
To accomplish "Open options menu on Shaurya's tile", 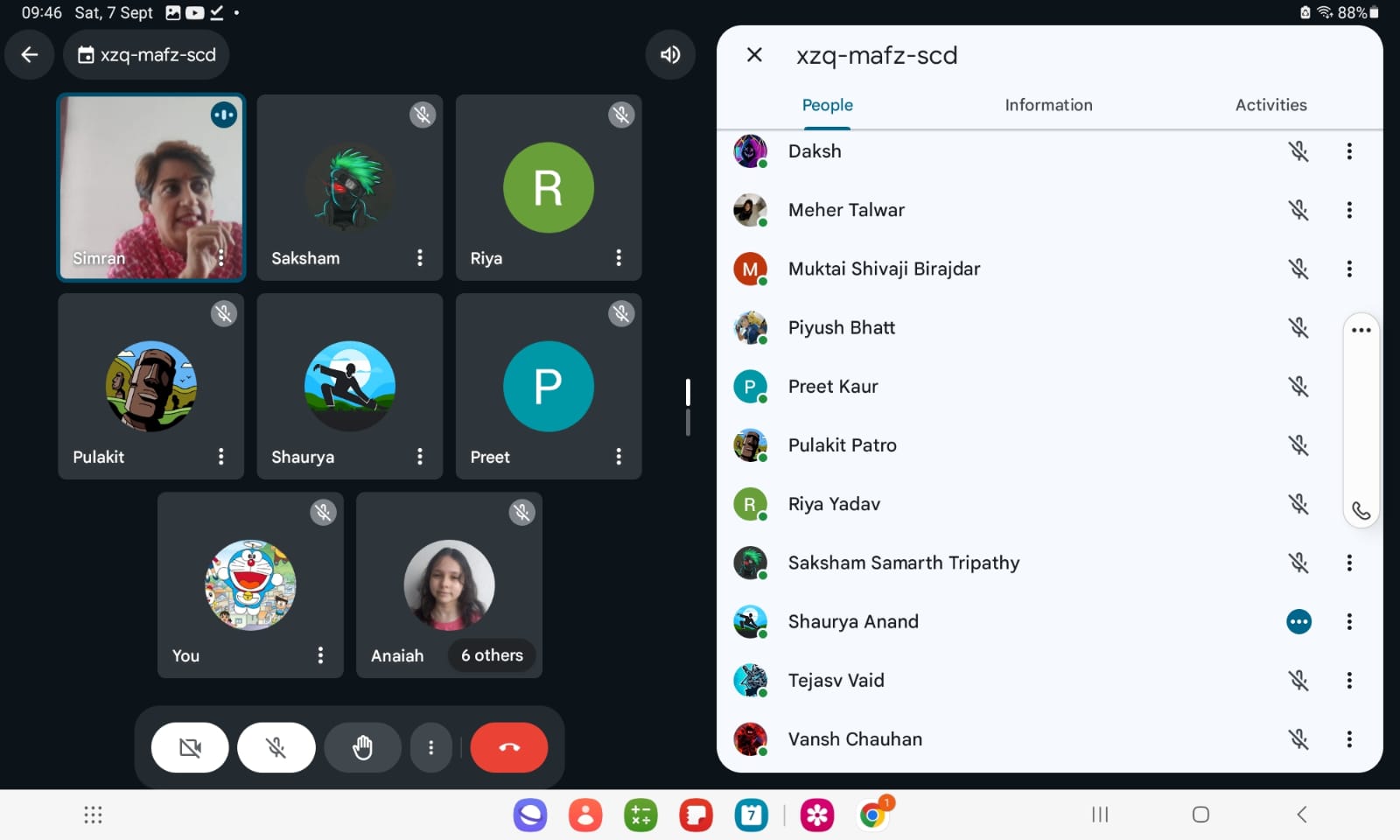I will [420, 456].
